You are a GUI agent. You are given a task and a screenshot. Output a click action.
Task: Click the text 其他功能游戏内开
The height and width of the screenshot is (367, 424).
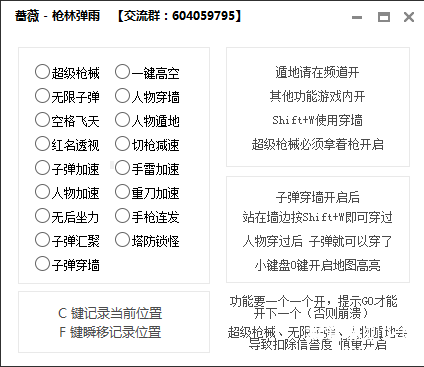point(317,97)
